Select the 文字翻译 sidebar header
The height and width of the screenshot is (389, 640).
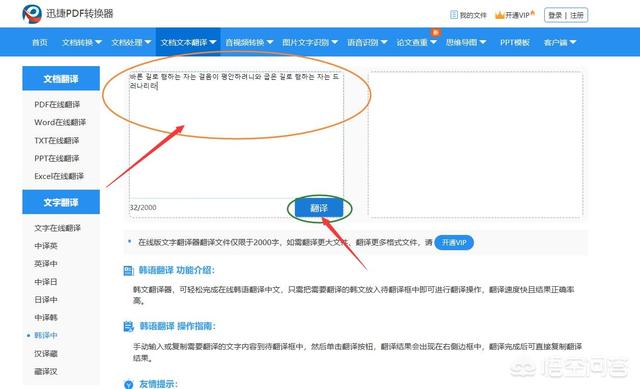click(x=61, y=202)
